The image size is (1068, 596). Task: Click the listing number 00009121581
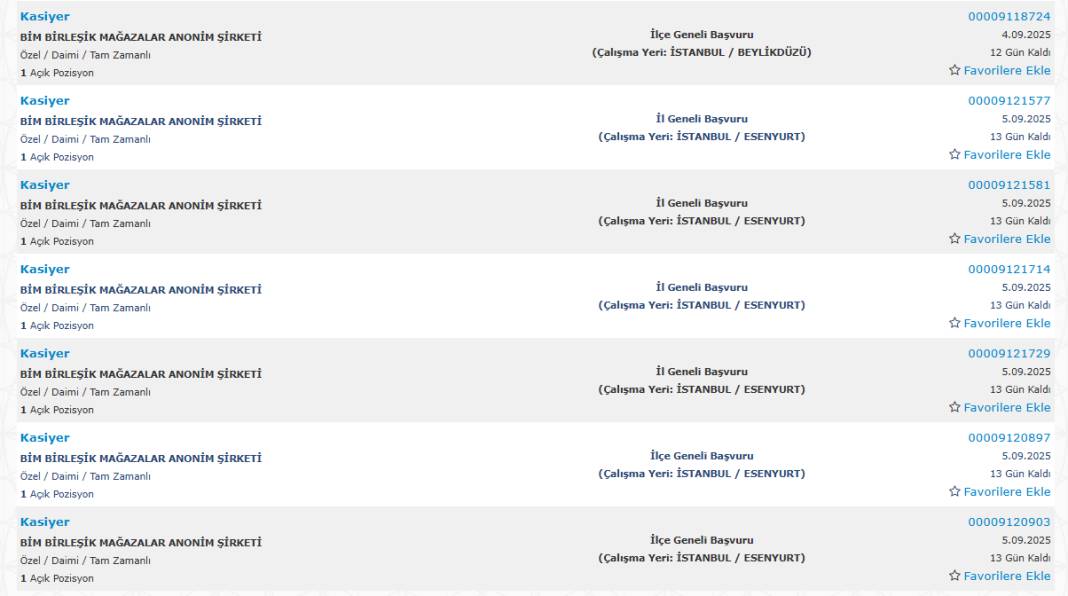[x=1009, y=184]
